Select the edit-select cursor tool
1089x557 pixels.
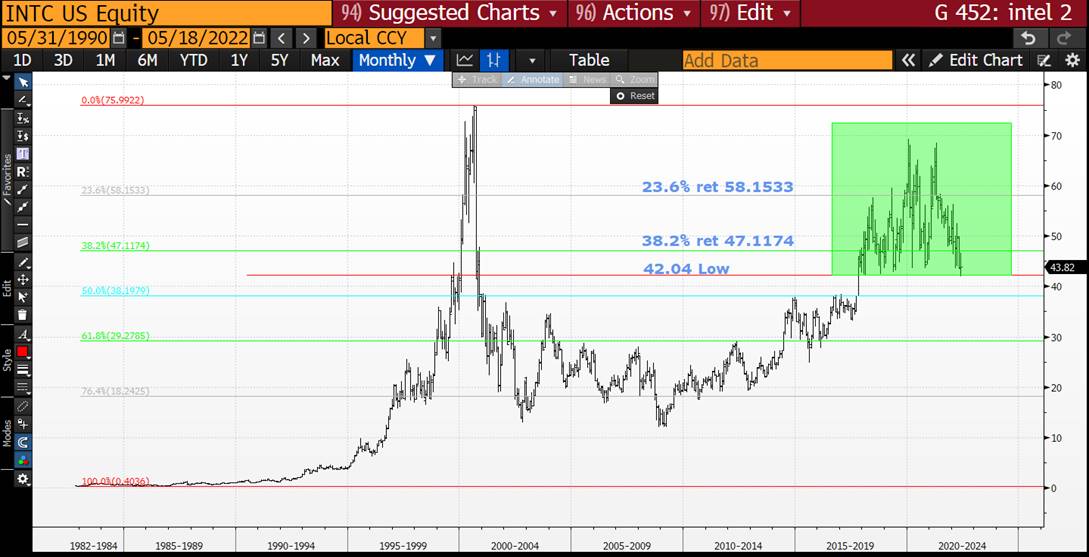point(23,297)
